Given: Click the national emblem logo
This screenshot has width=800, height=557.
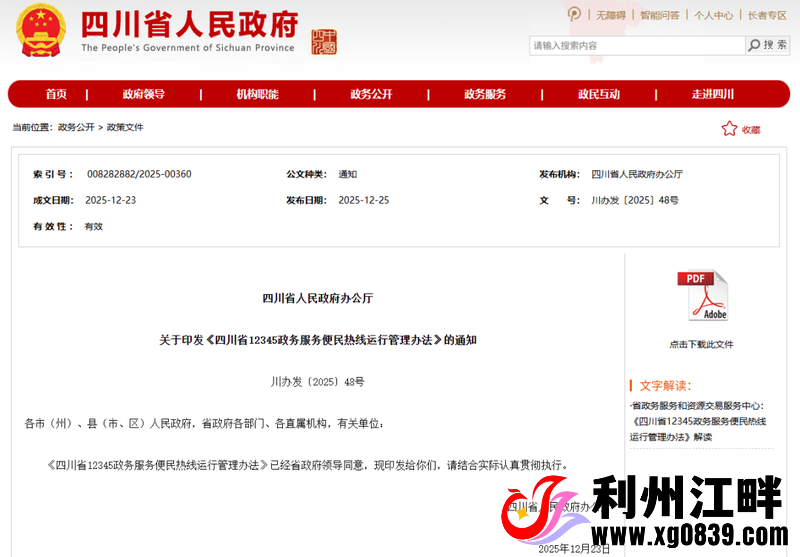Looking at the screenshot, I should pyautogui.click(x=41, y=30).
